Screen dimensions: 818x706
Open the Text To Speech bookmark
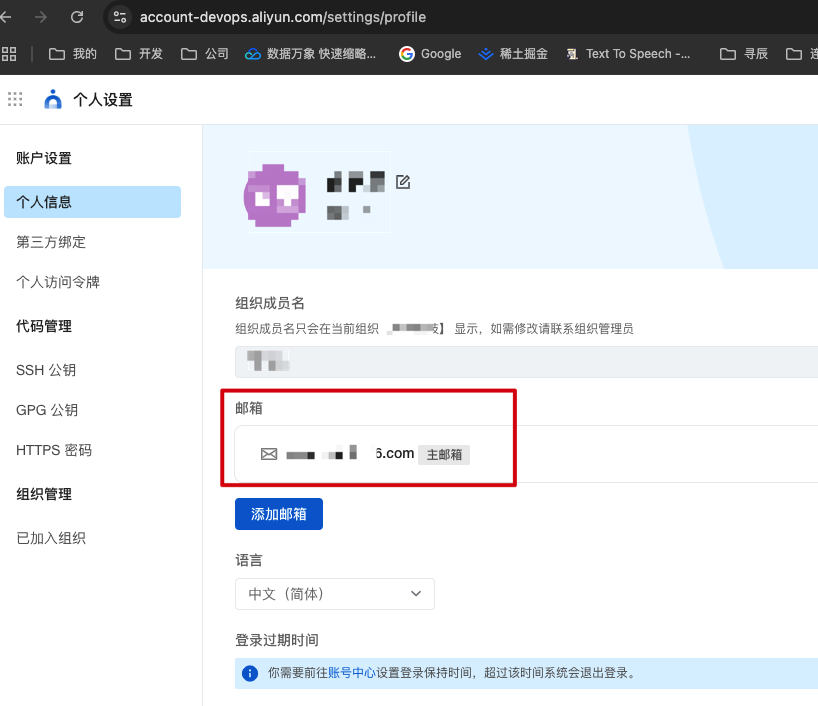point(628,54)
